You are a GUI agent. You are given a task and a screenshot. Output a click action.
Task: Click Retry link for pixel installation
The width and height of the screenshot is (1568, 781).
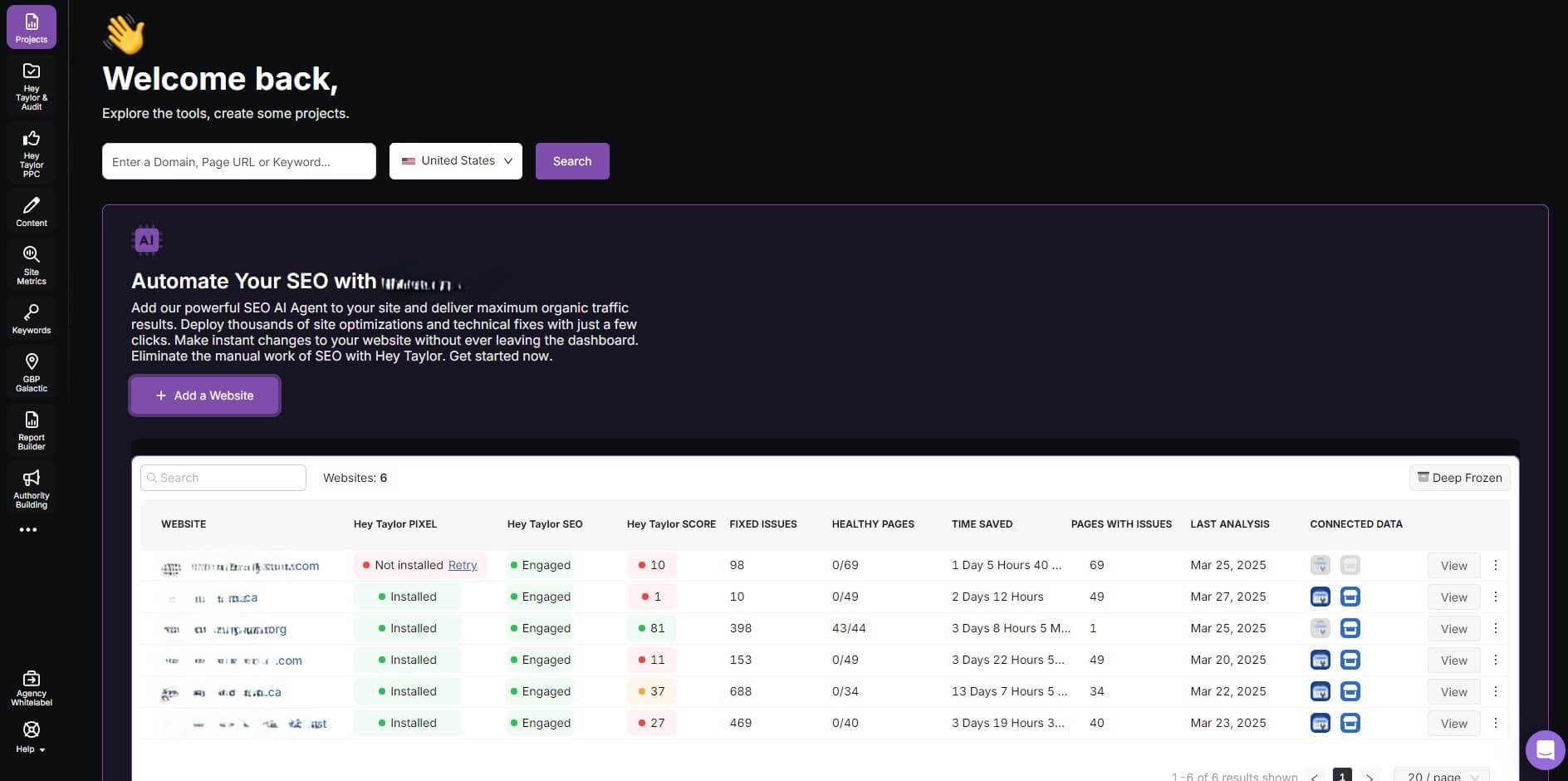463,565
